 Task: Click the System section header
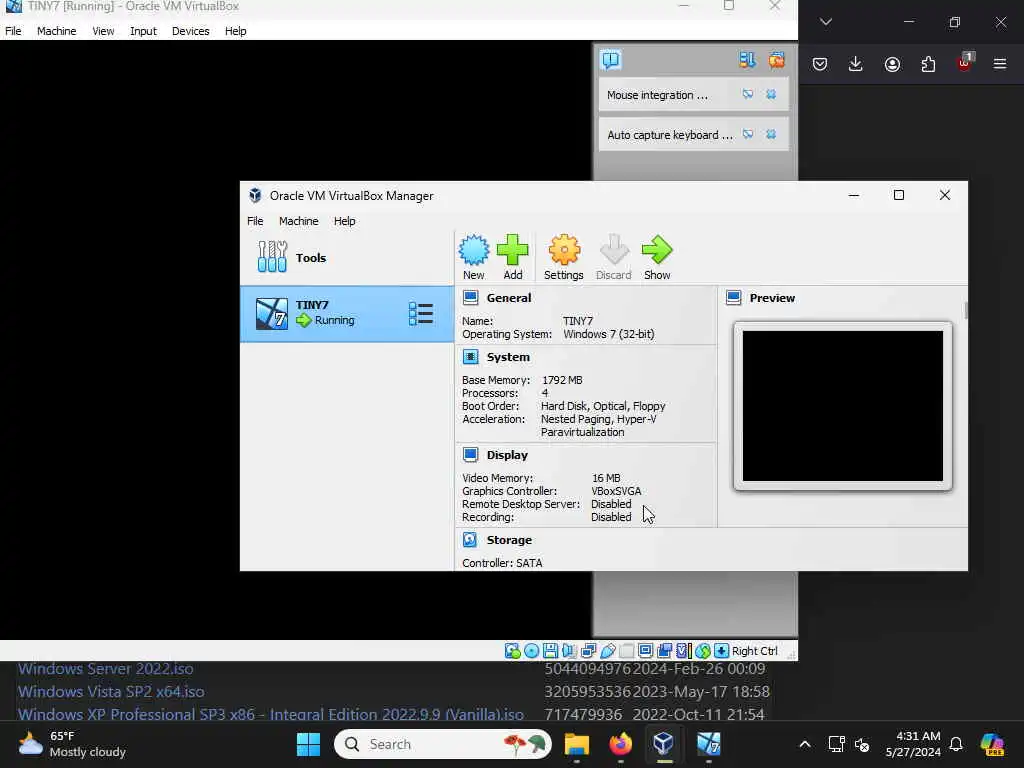(508, 357)
